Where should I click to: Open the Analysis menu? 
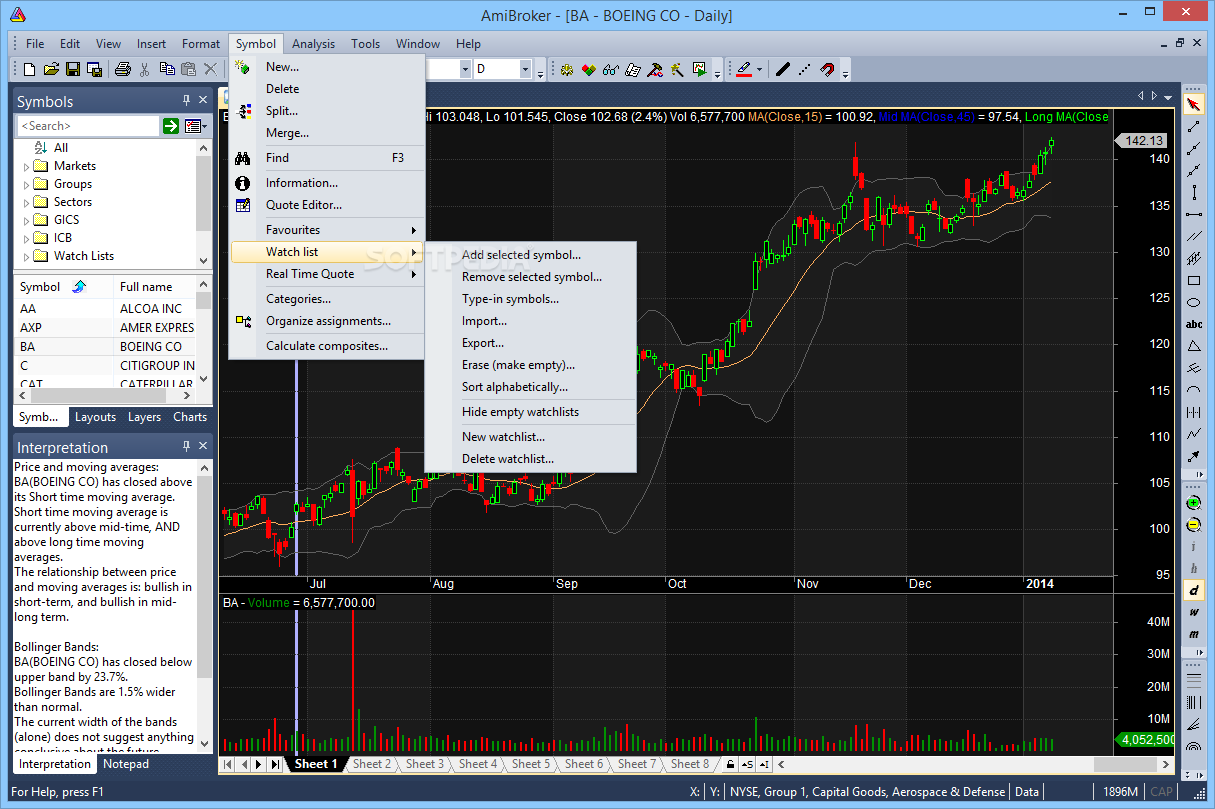314,44
